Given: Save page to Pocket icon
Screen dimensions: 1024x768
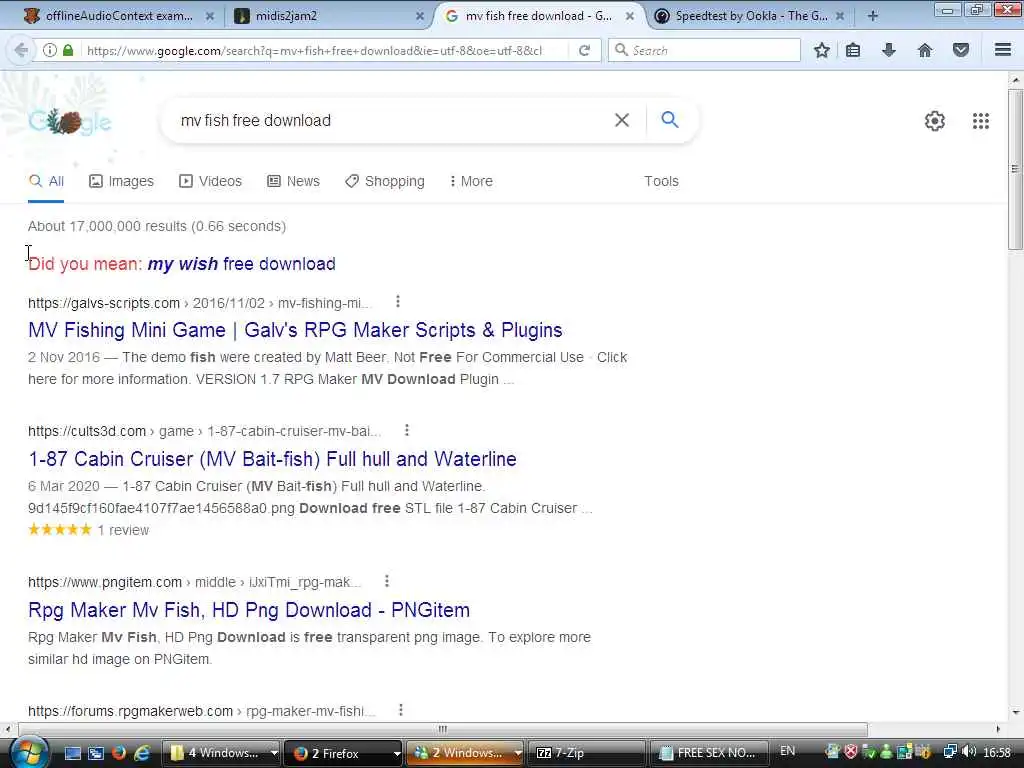Looking at the screenshot, I should coord(961,50).
